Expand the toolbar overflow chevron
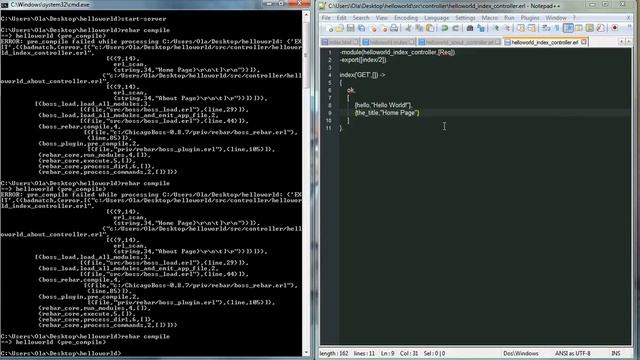Image resolution: width=640 pixels, height=360 pixels. coord(629,27)
